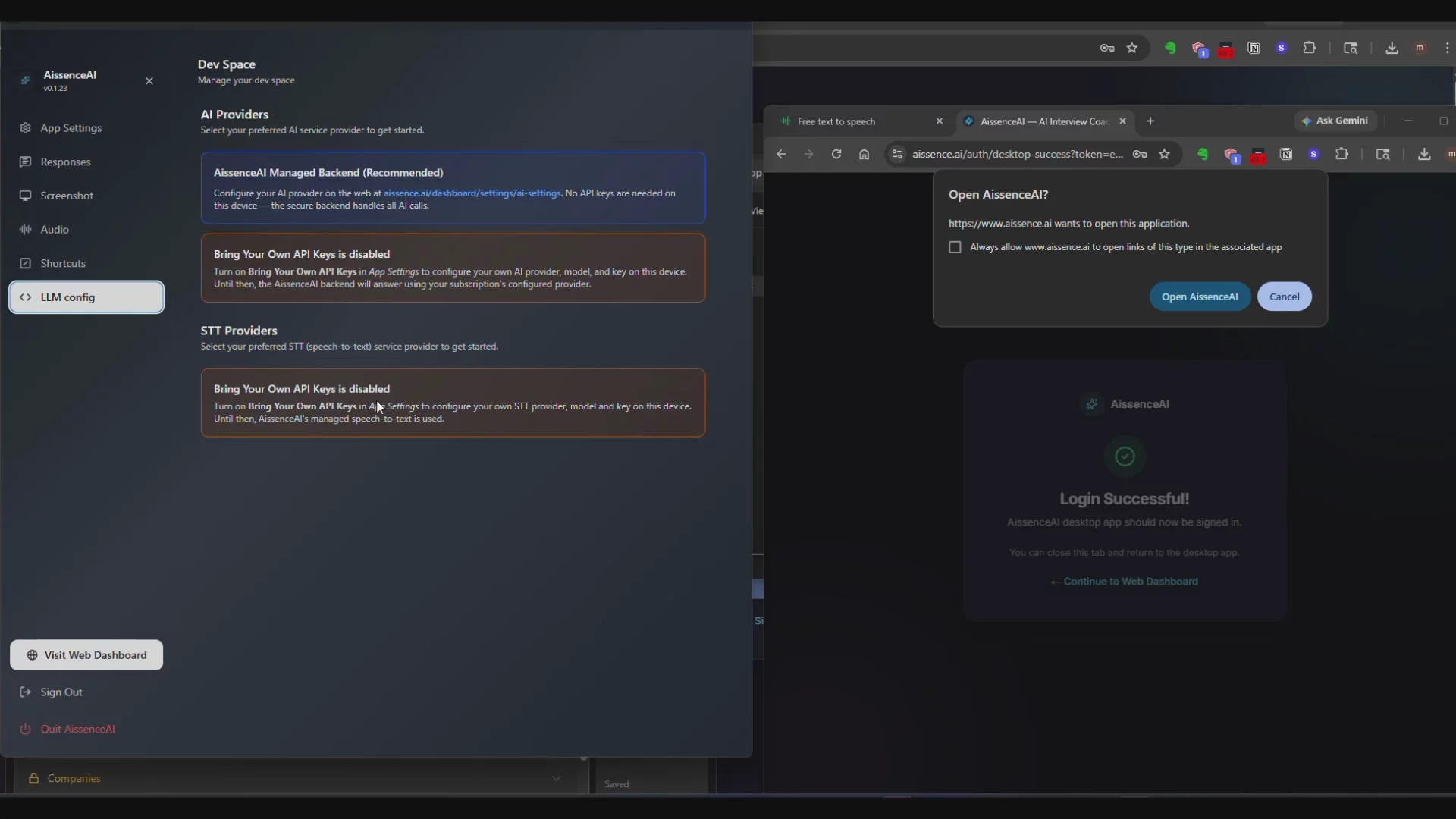Click Notion extension icon in background browser window

pyautogui.click(x=1254, y=49)
